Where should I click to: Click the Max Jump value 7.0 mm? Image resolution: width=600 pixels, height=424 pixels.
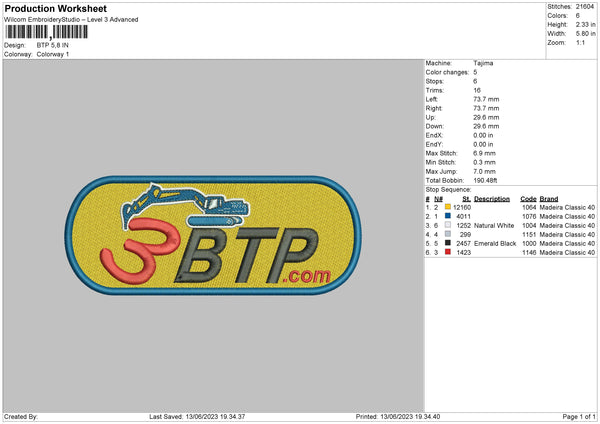484,171
